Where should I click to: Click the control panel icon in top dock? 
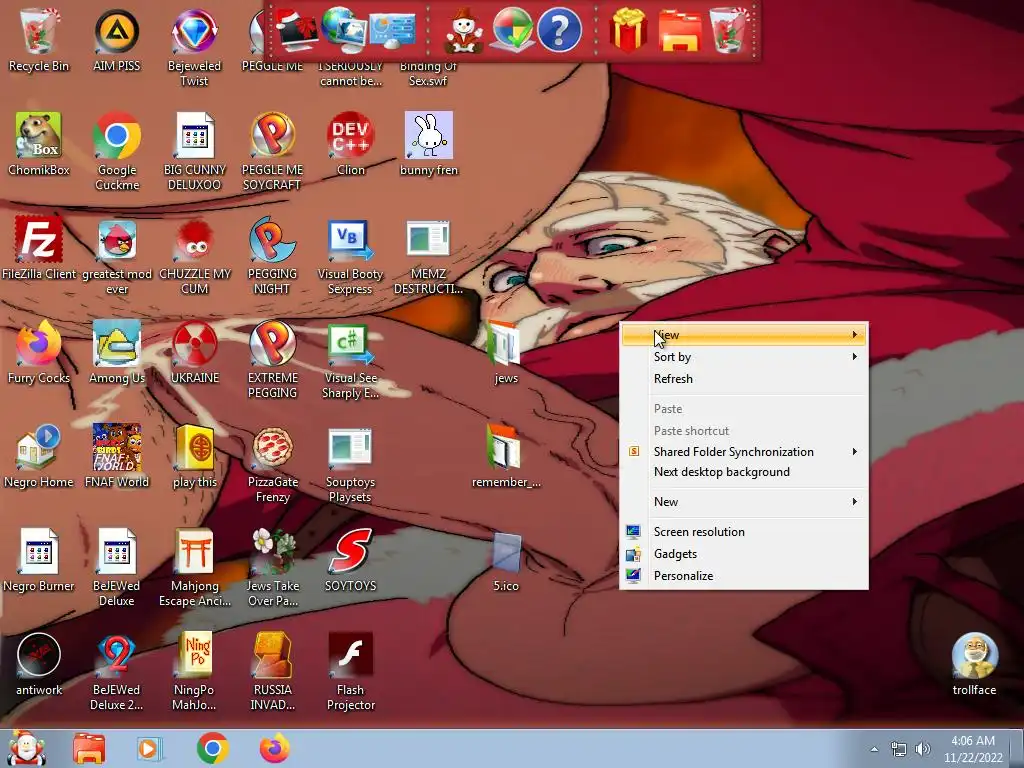point(392,30)
